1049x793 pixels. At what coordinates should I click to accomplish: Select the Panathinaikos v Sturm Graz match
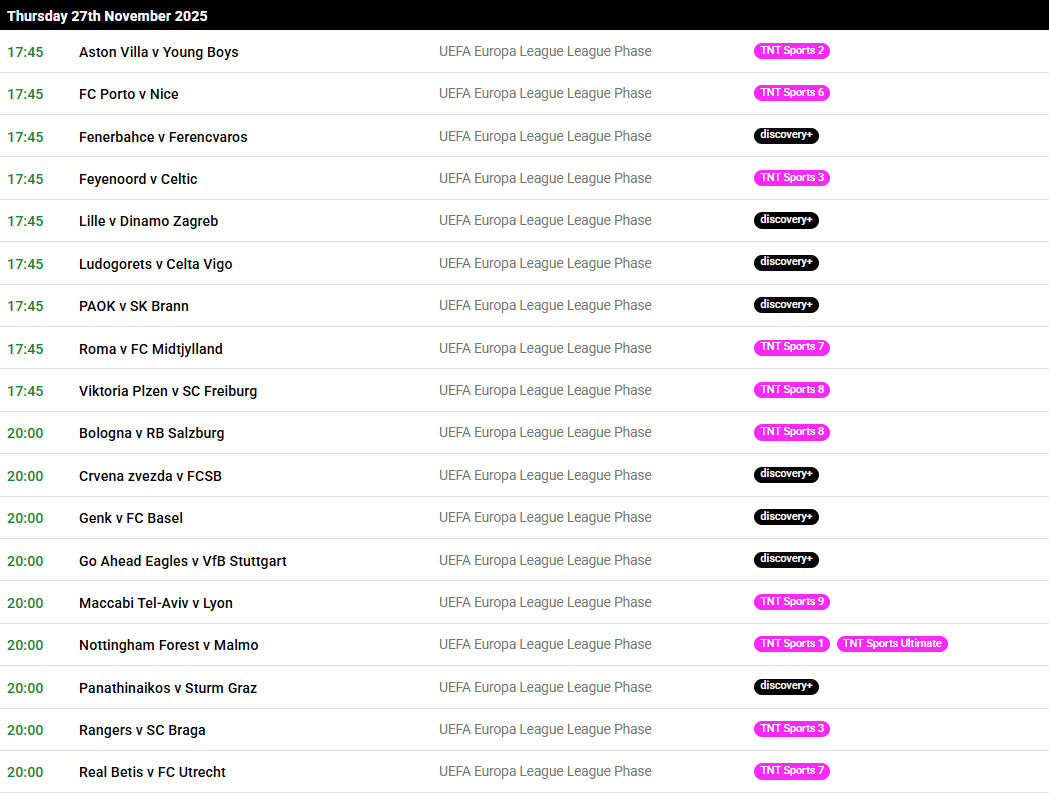coord(168,689)
